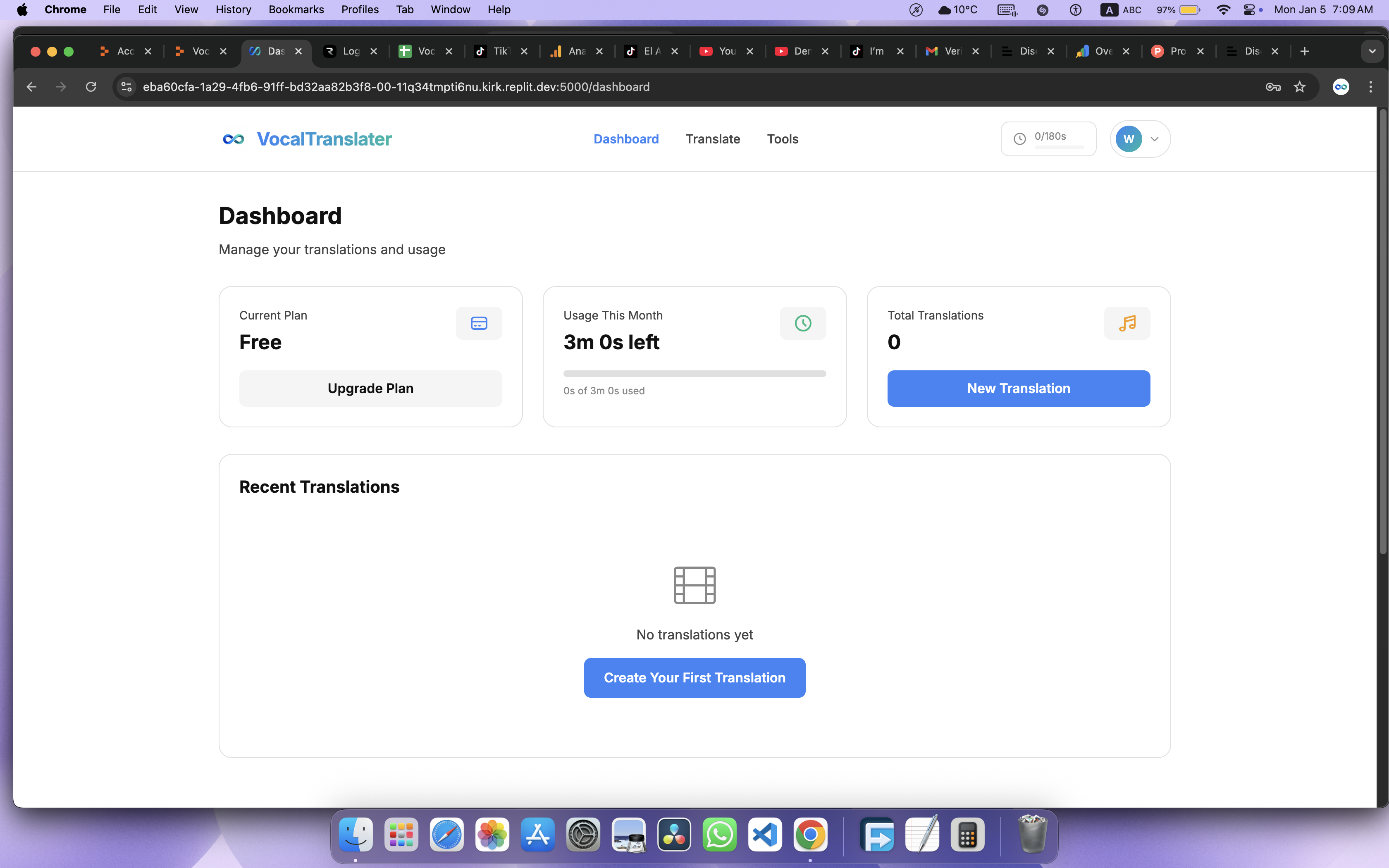The image size is (1389, 868).
Task: Open WhatsApp from the dock
Action: (x=719, y=835)
